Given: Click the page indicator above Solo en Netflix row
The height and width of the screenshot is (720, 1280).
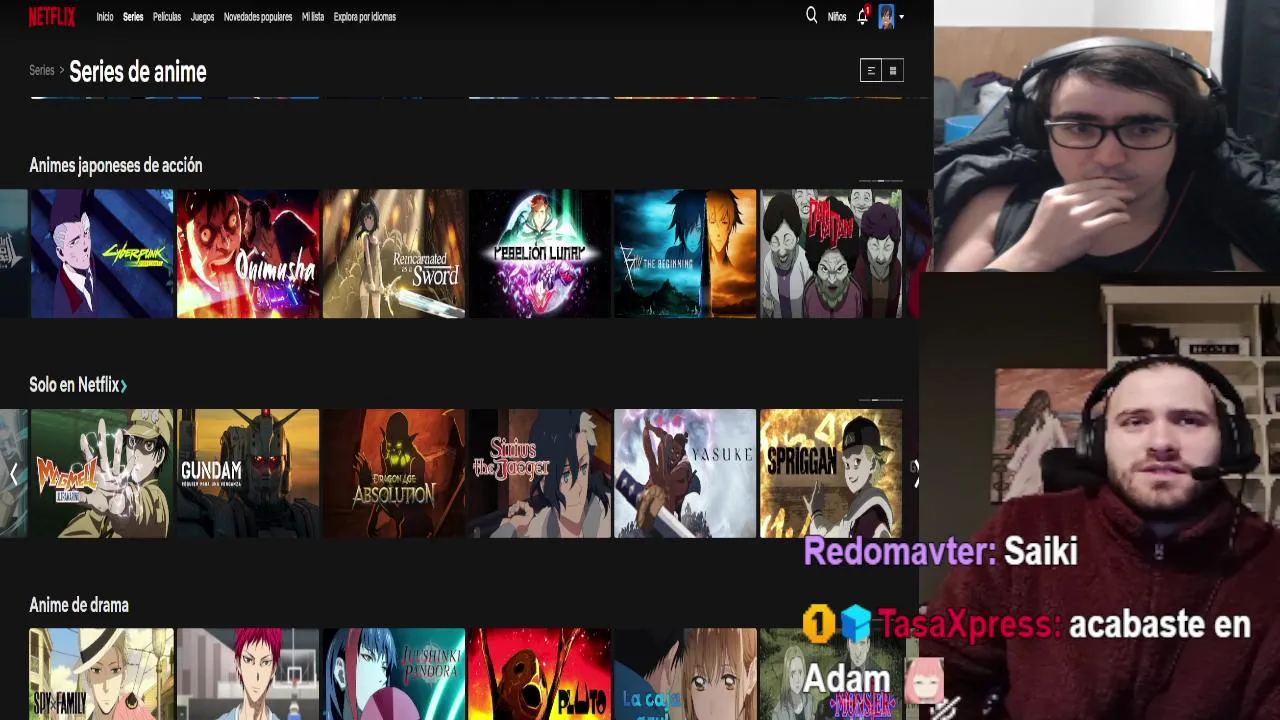Looking at the screenshot, I should click(881, 400).
